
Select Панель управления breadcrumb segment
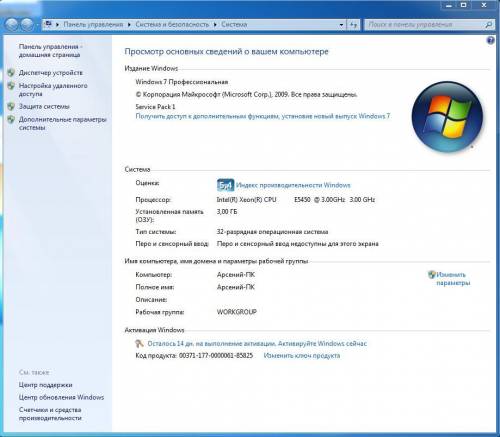click(93, 25)
